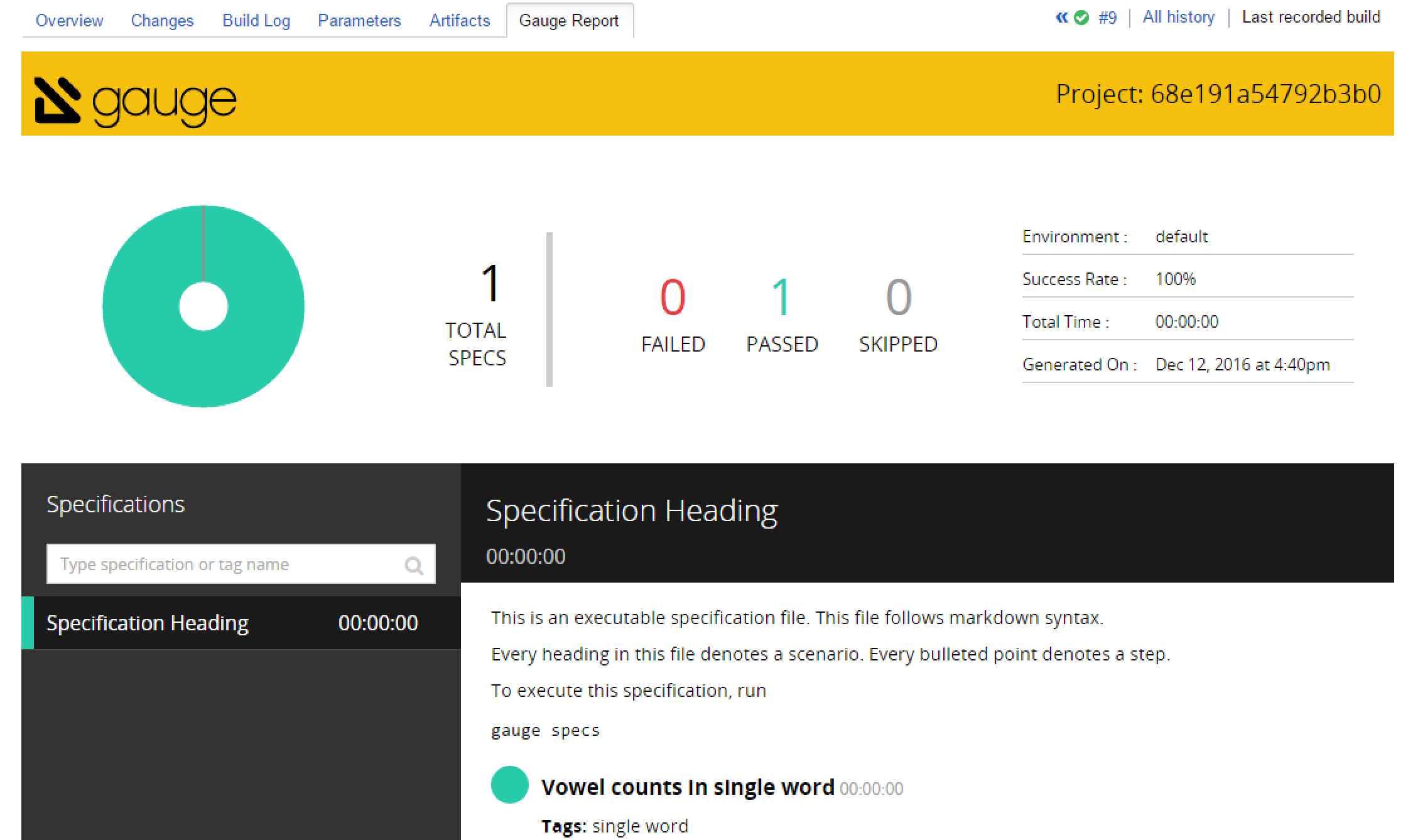Click the search magnifier icon

(x=414, y=566)
